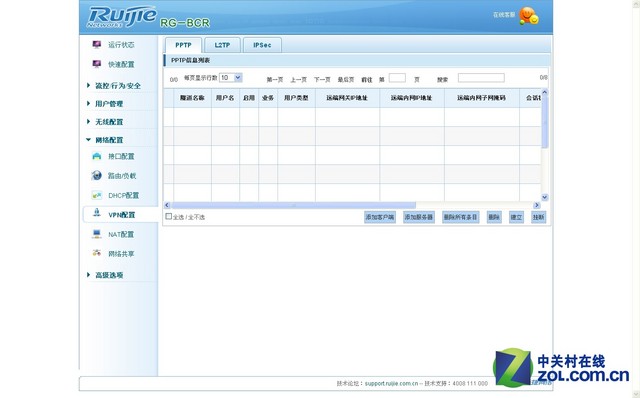Click the 网络共享 sharing icon
Image resolution: width=640 pixels, height=398 pixels.
[x=97, y=253]
